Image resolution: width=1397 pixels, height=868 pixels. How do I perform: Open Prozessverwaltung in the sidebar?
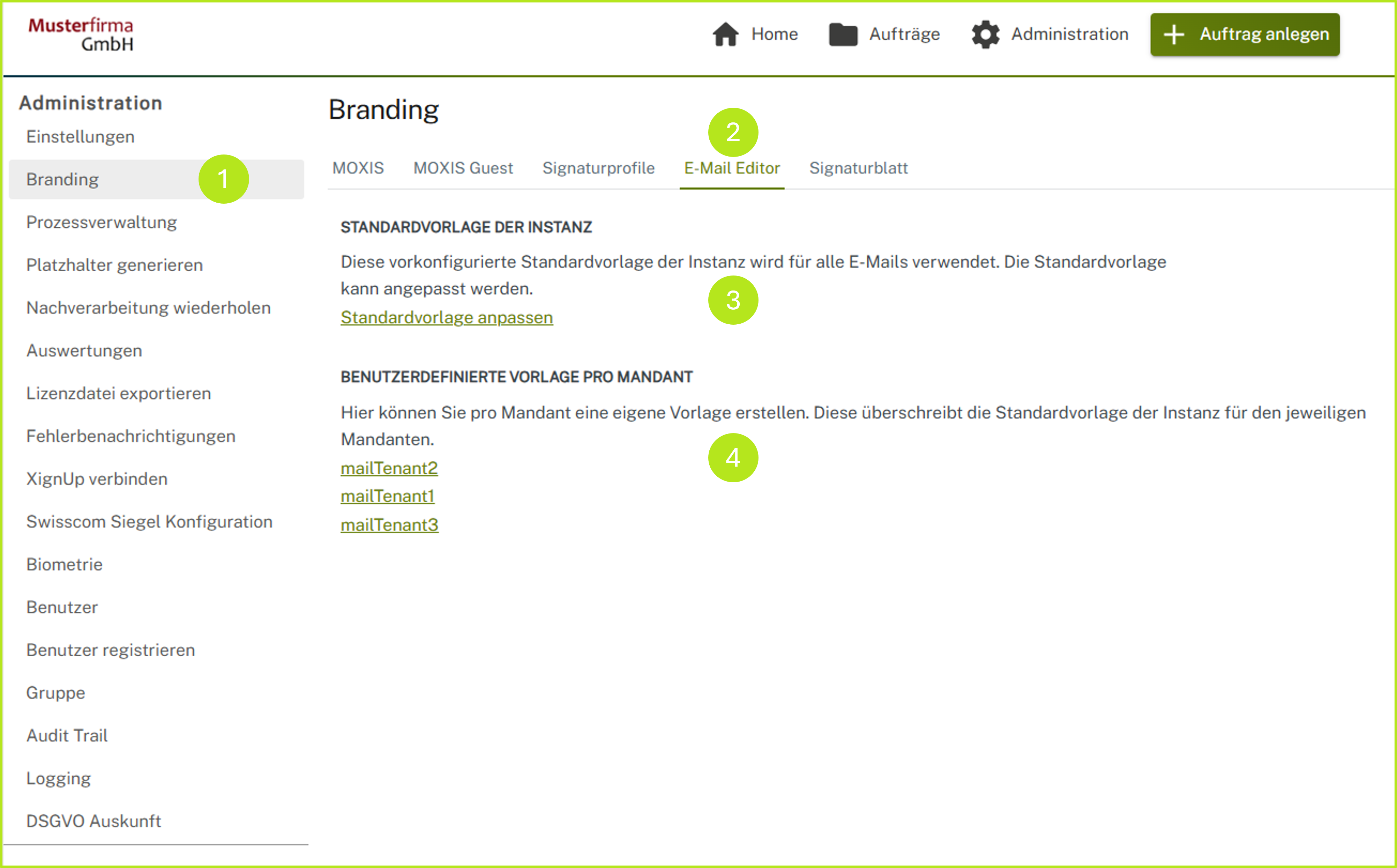tap(102, 222)
